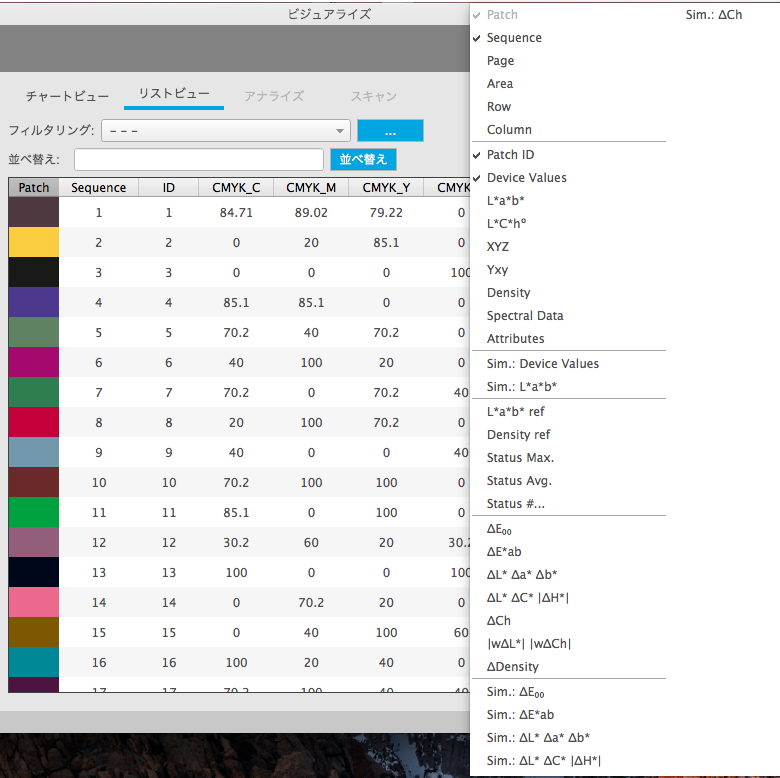
Task: Switch to リストビュー tab
Action: tap(174, 94)
